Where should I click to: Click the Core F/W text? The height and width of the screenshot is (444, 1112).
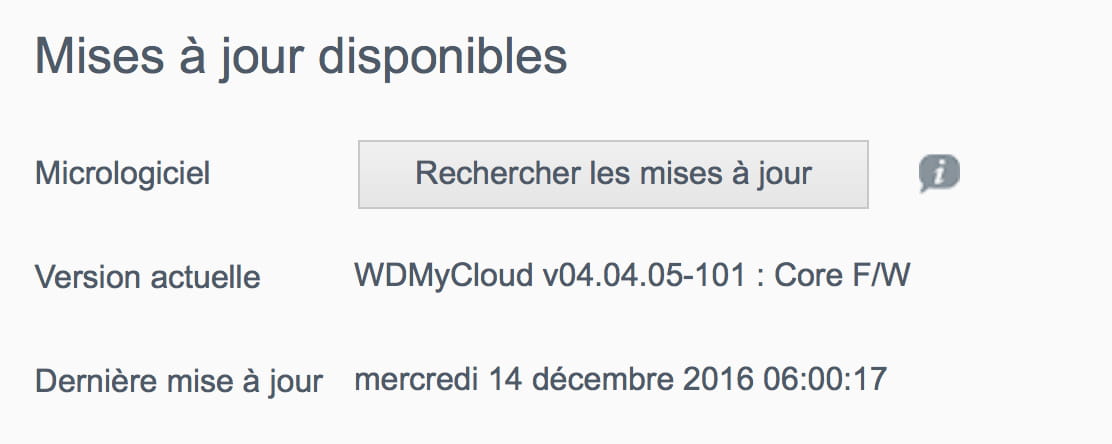(842, 275)
